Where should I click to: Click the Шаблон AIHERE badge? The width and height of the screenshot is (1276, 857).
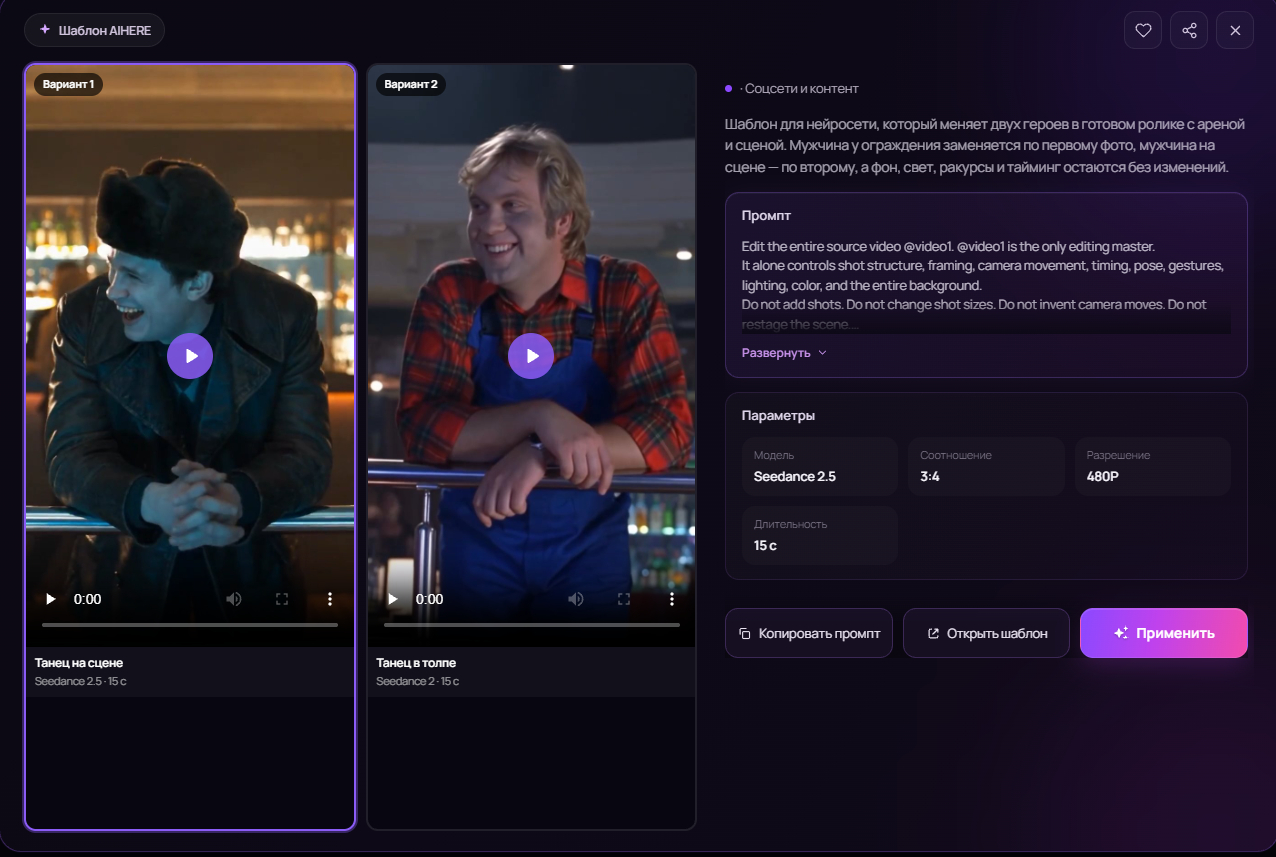click(95, 30)
